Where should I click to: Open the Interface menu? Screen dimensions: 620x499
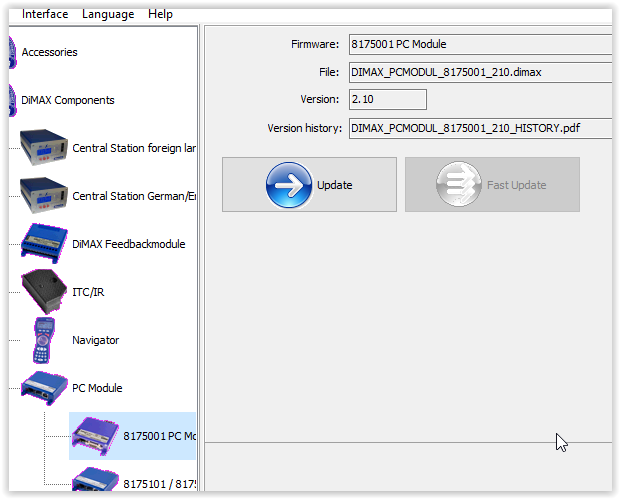[45, 14]
